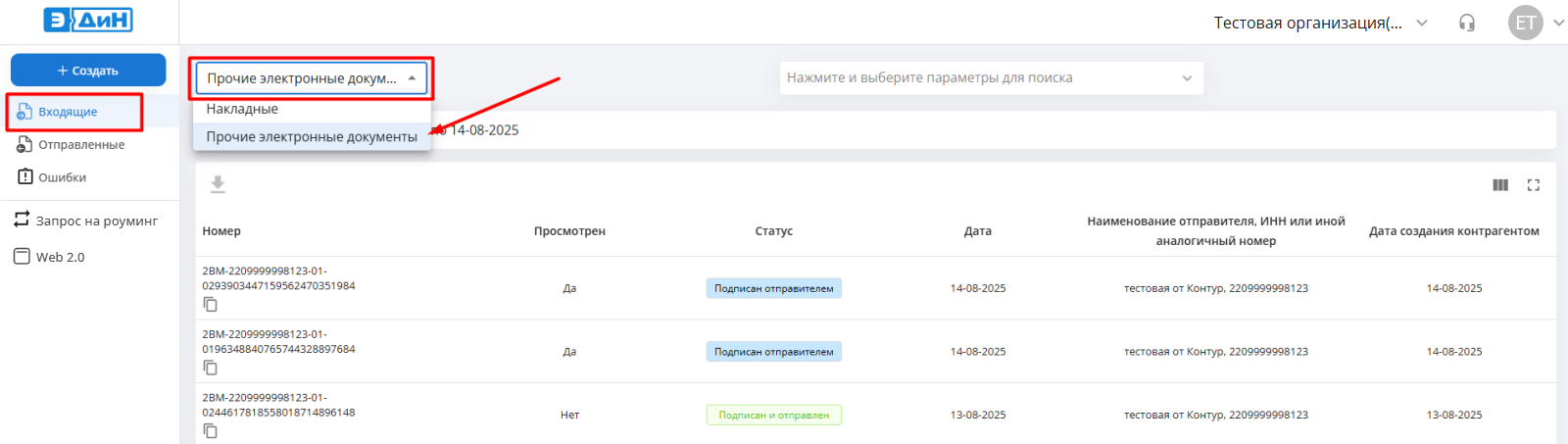
Task: Copy number of third document row
Action: pyautogui.click(x=210, y=430)
